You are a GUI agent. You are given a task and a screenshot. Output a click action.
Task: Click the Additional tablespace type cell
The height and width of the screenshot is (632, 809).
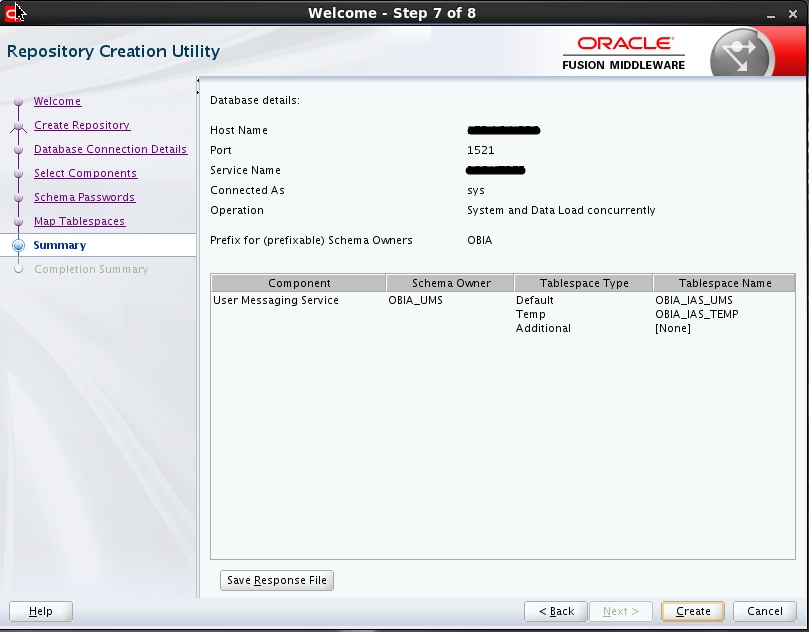click(x=543, y=328)
